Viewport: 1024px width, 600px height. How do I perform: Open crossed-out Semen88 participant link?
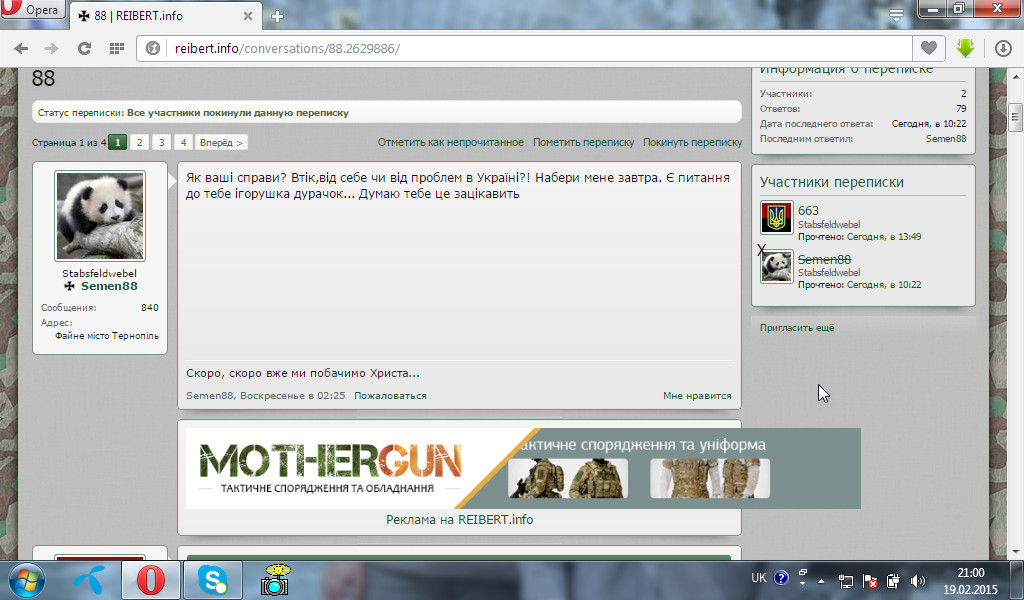tap(824, 259)
